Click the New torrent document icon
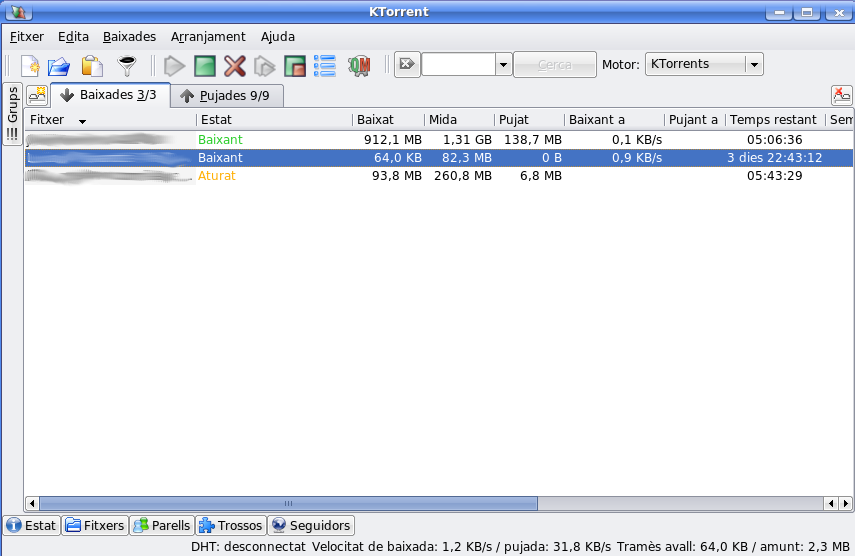Viewport: 855px width, 556px height. pos(31,66)
